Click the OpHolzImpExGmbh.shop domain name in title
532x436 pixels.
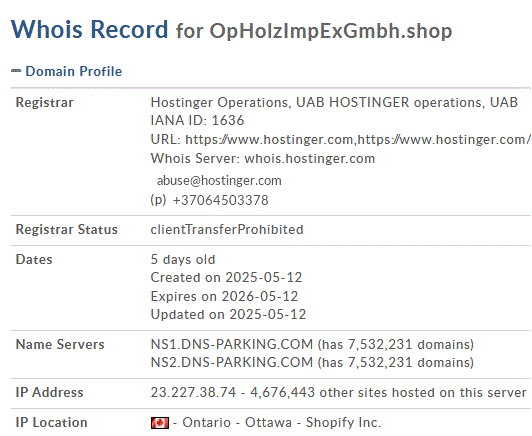tap(331, 31)
